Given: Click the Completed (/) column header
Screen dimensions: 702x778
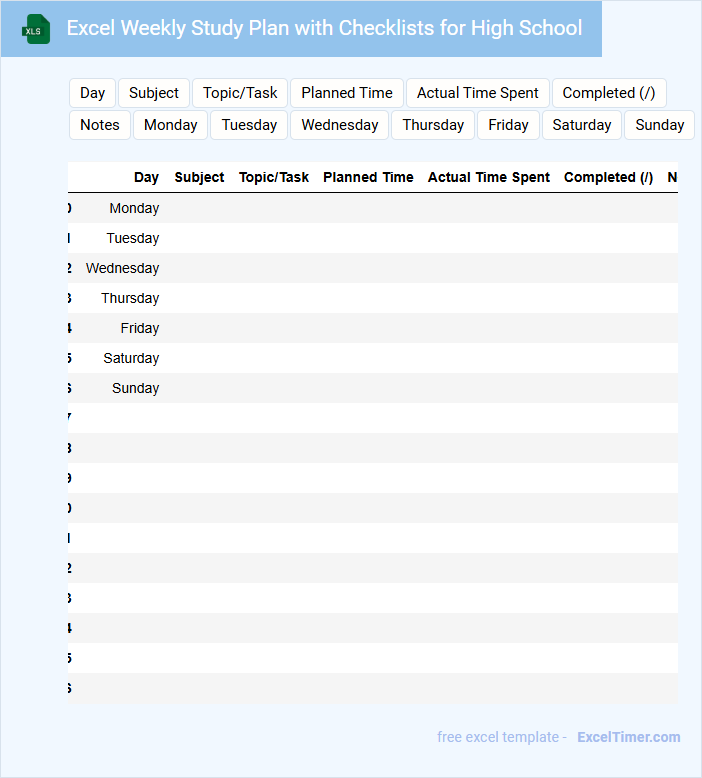Looking at the screenshot, I should (608, 177).
